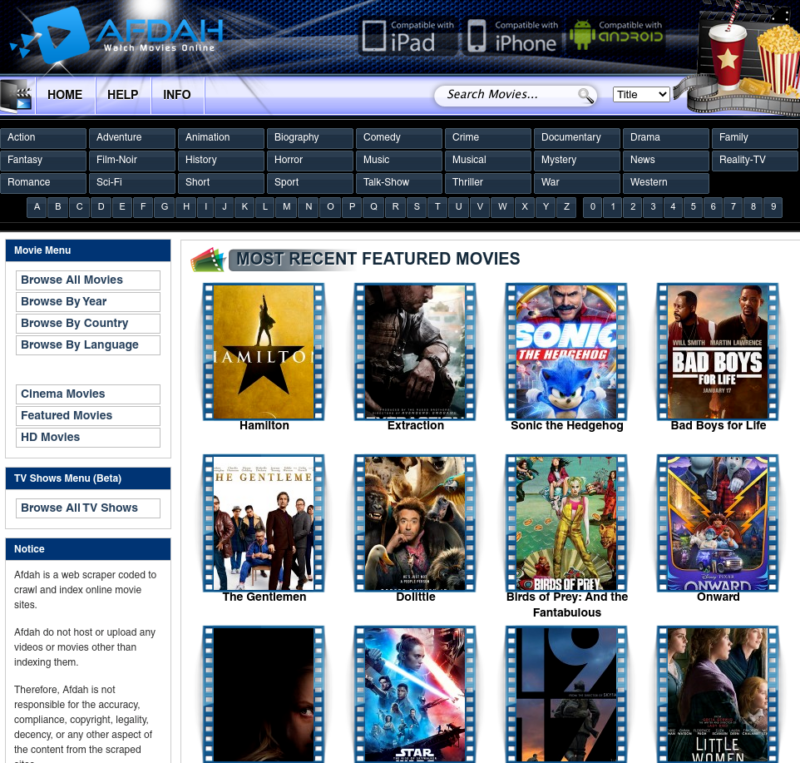
Task: Open the Onward movie poster
Action: click(x=718, y=523)
